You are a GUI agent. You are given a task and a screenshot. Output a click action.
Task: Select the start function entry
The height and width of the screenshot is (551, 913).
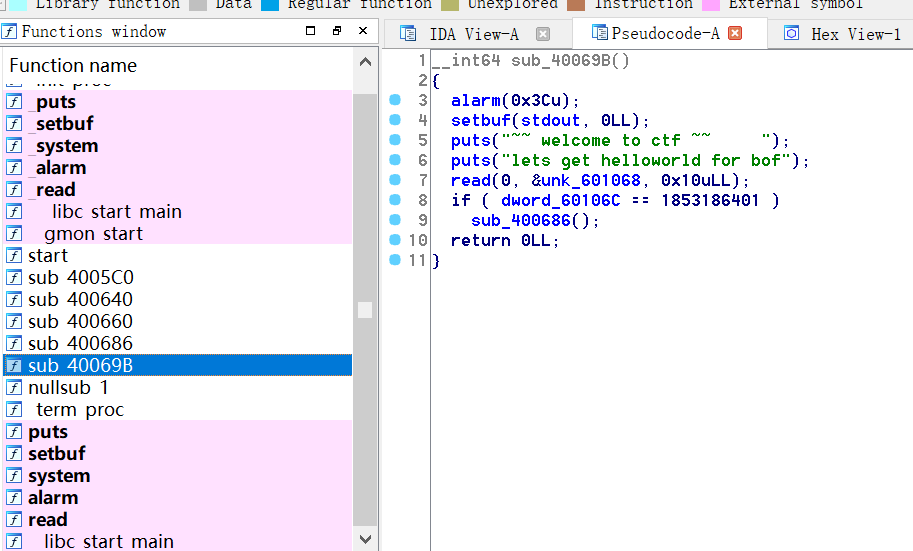tap(178, 255)
